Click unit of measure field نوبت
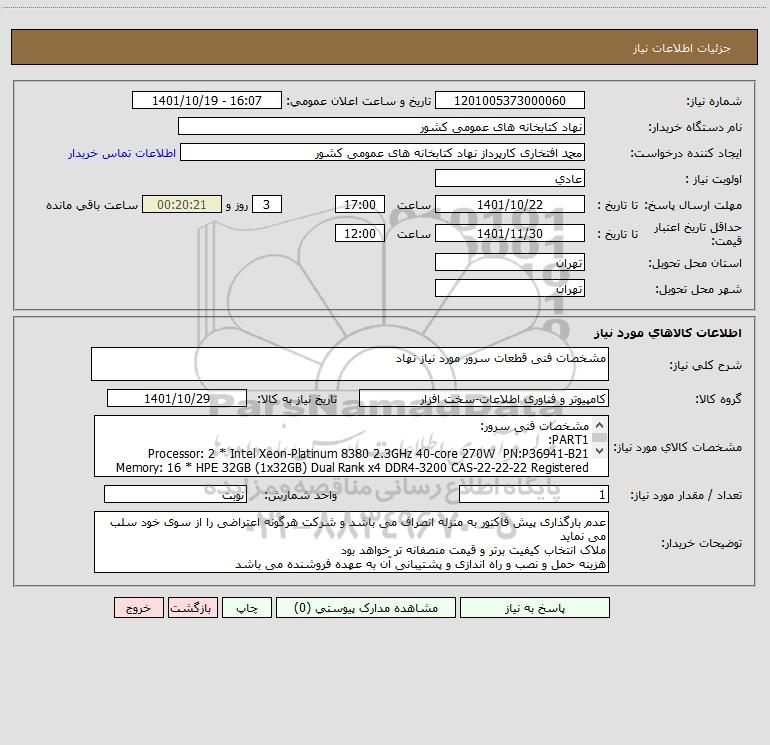The height and width of the screenshot is (745, 770). [x=175, y=494]
